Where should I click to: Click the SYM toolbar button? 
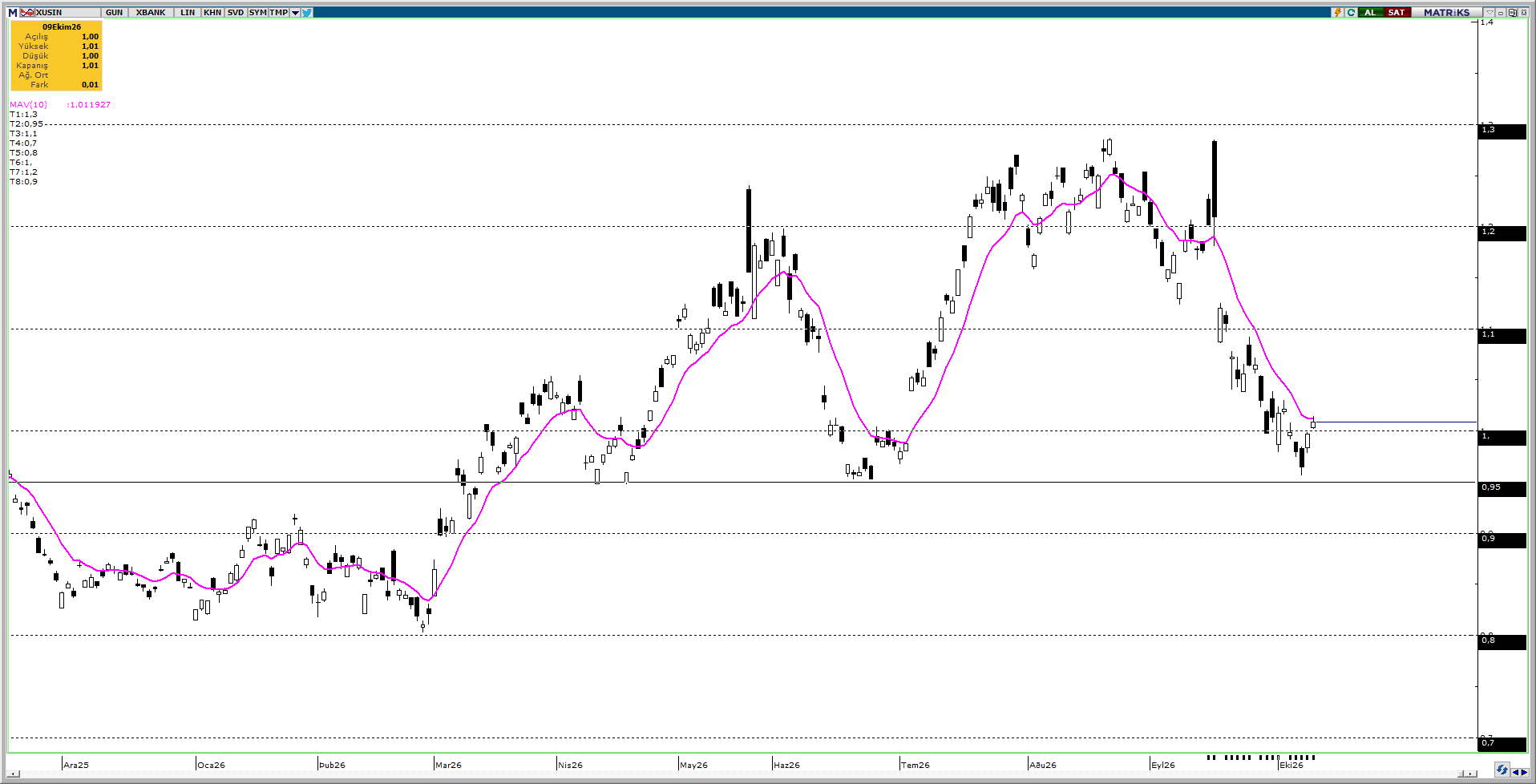pos(258,13)
